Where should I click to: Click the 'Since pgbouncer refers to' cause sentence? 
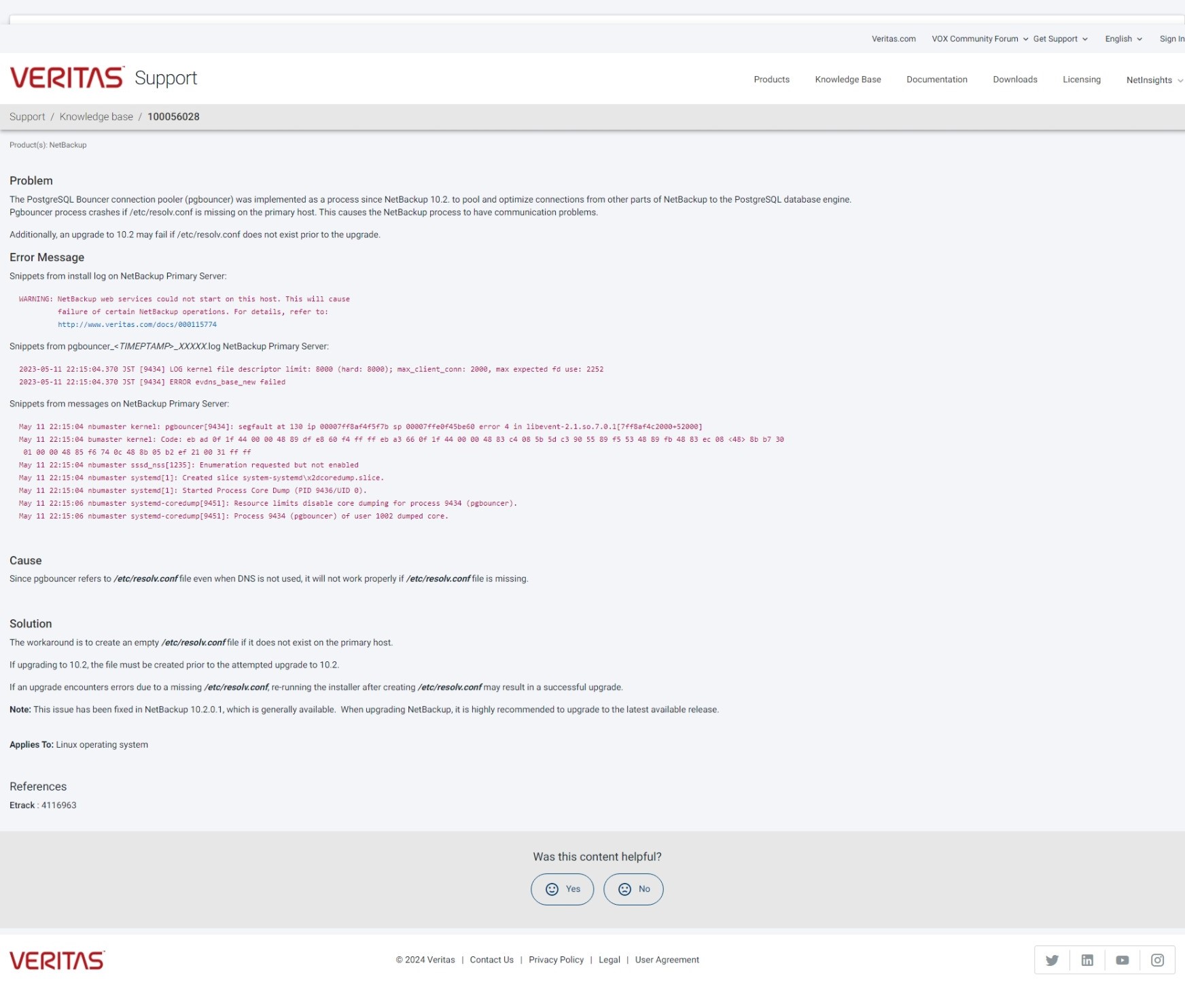click(x=269, y=579)
